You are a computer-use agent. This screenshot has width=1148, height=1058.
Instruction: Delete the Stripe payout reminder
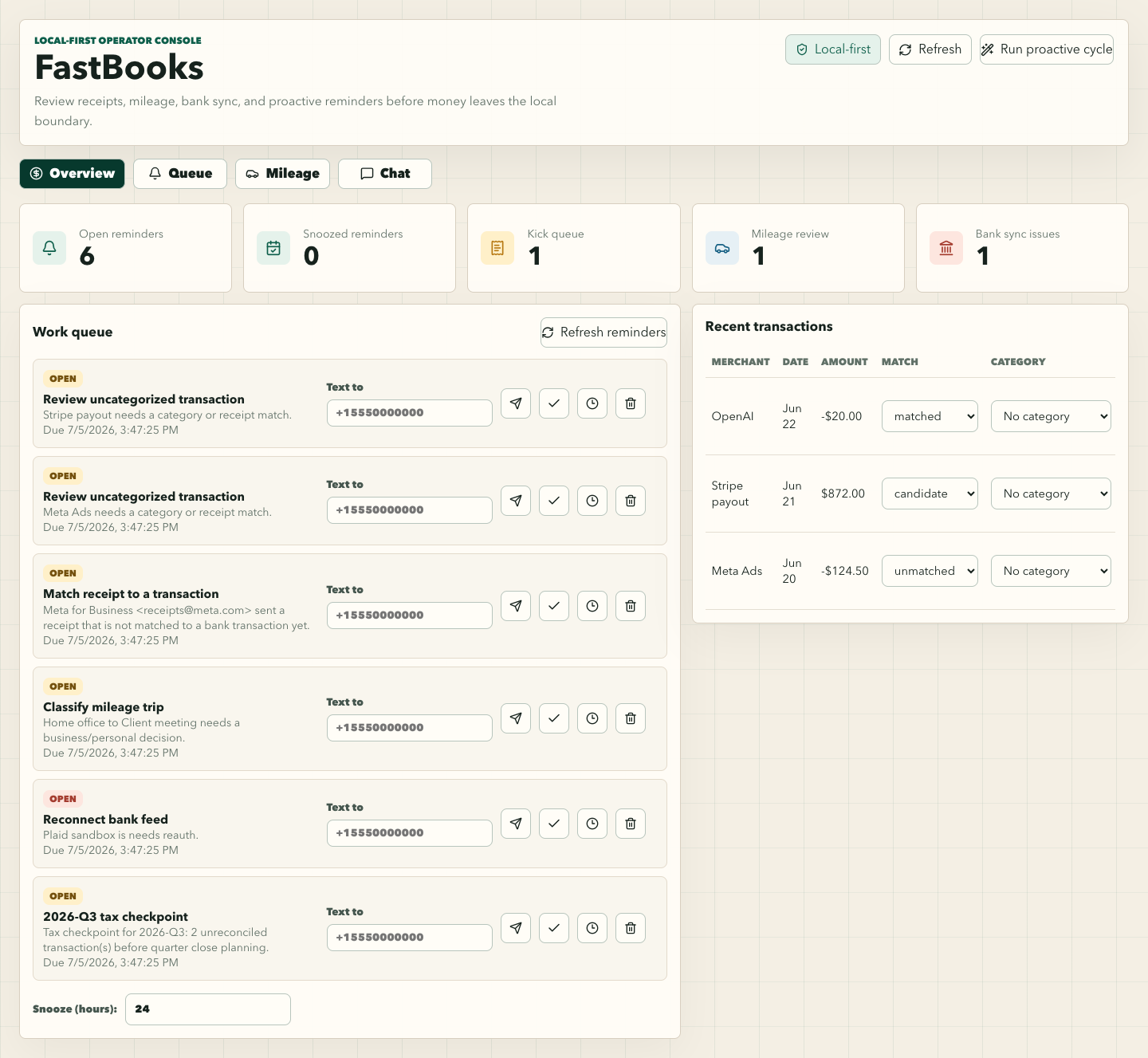(631, 403)
